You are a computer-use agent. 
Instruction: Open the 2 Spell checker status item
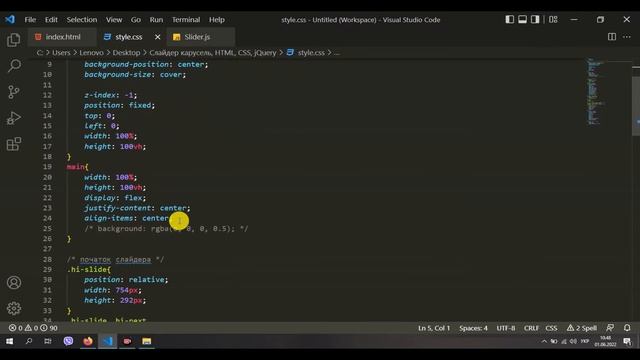click(x=582, y=328)
